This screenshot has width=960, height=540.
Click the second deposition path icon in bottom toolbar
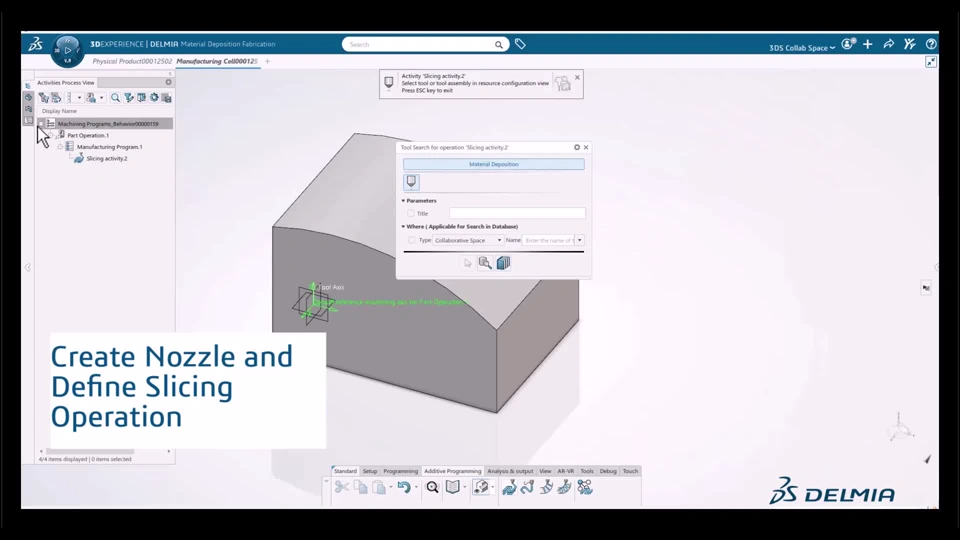click(527, 487)
